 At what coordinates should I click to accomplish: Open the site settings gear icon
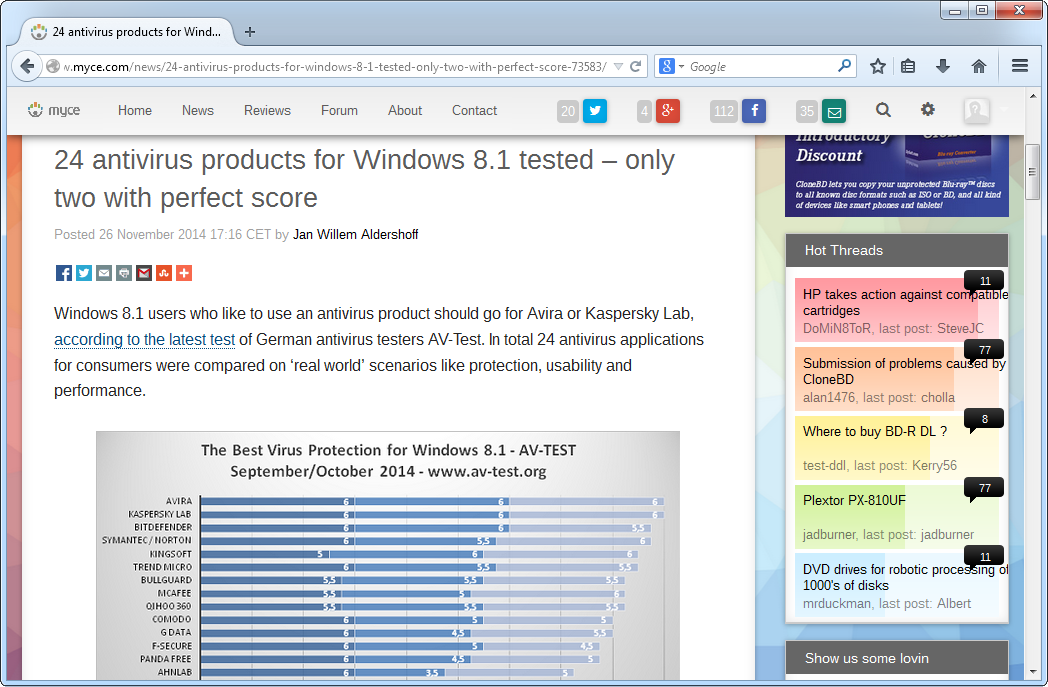(x=928, y=110)
